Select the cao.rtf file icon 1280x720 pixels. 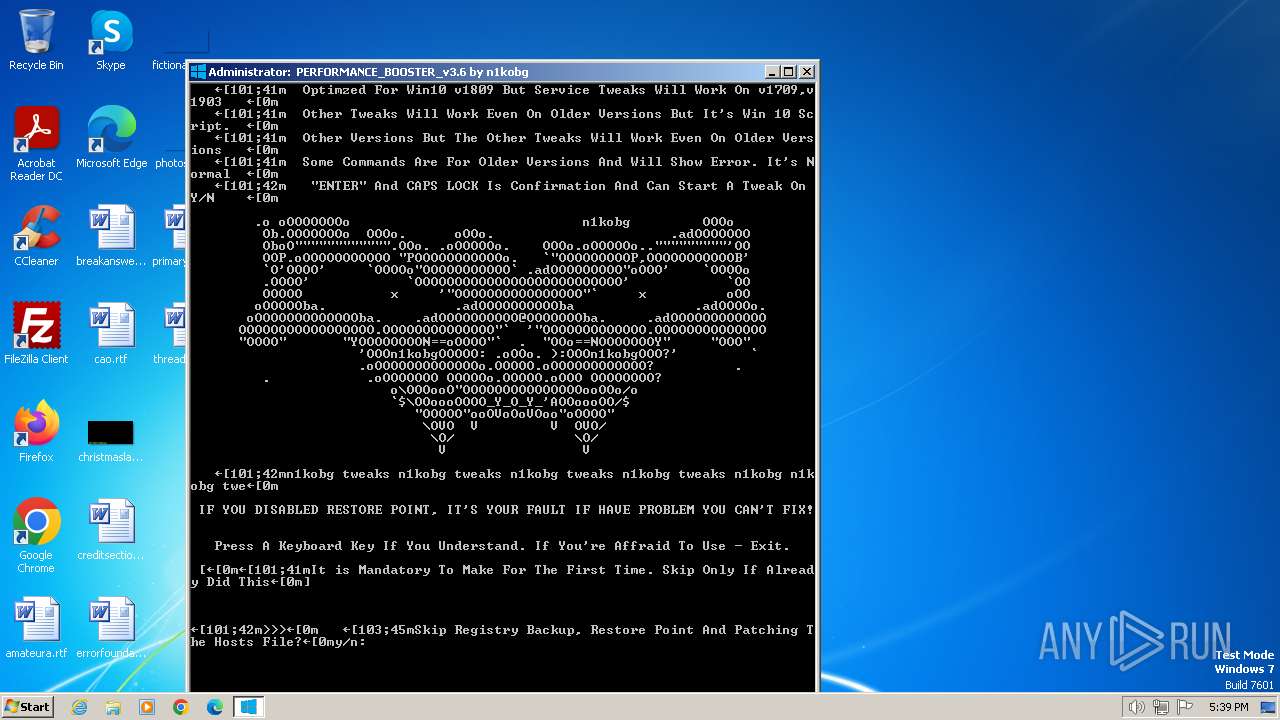[111, 333]
